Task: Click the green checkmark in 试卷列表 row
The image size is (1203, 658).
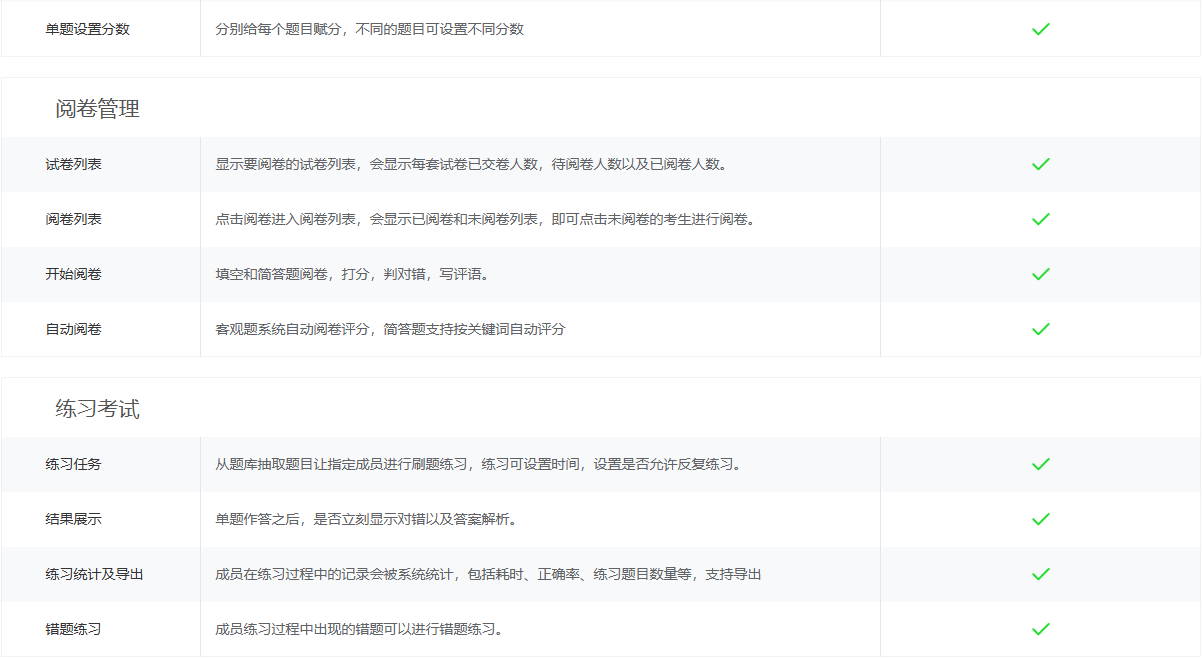Action: 1040,164
